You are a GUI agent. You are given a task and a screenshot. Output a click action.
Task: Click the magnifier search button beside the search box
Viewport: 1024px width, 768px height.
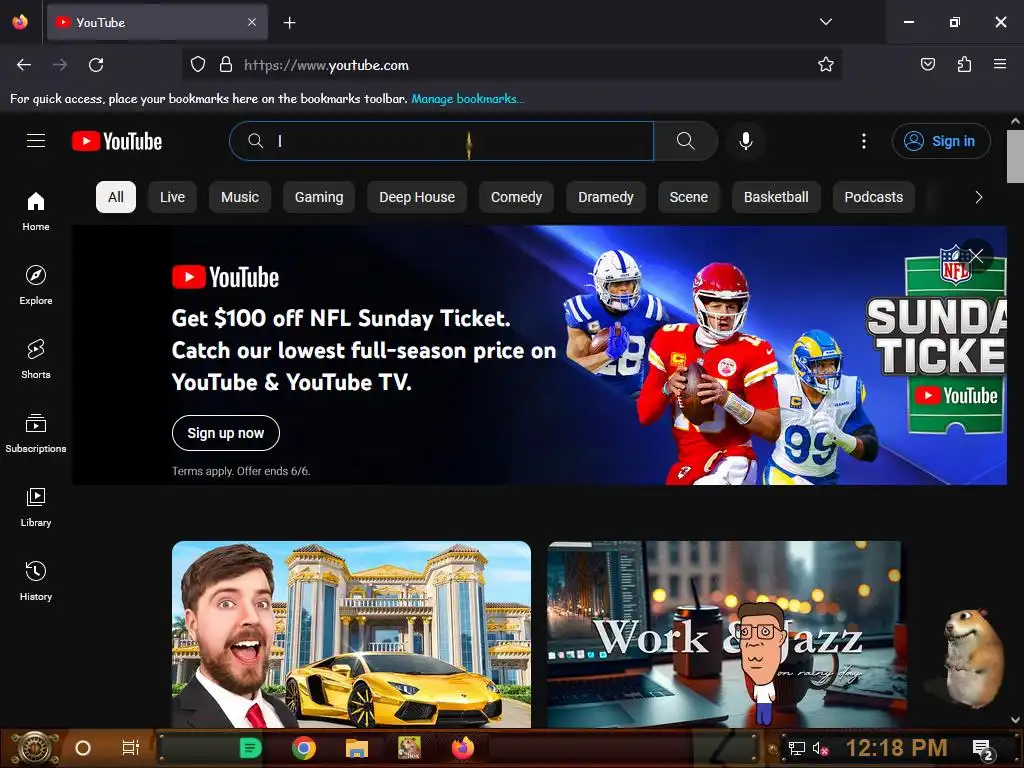685,140
